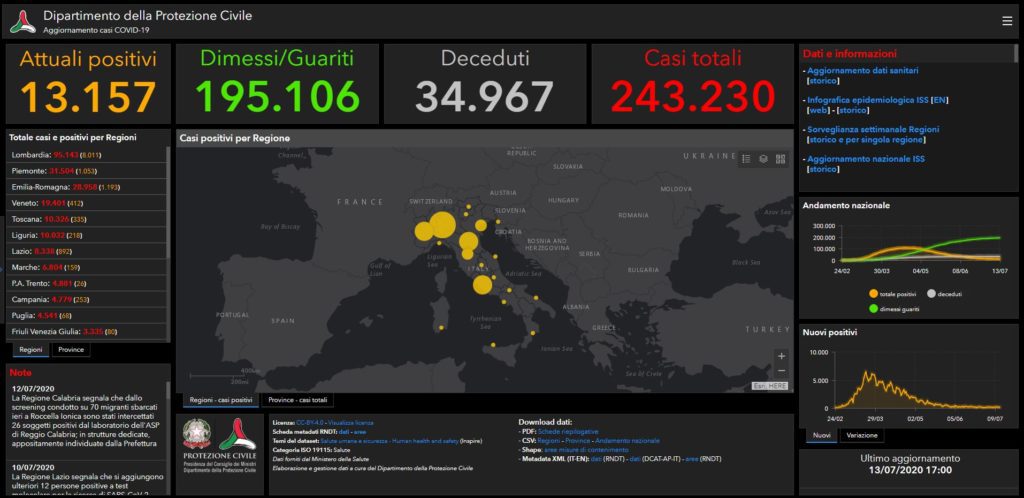Switch to the Variazione chart tab
Screen dimensions: 1024x498
(863, 435)
